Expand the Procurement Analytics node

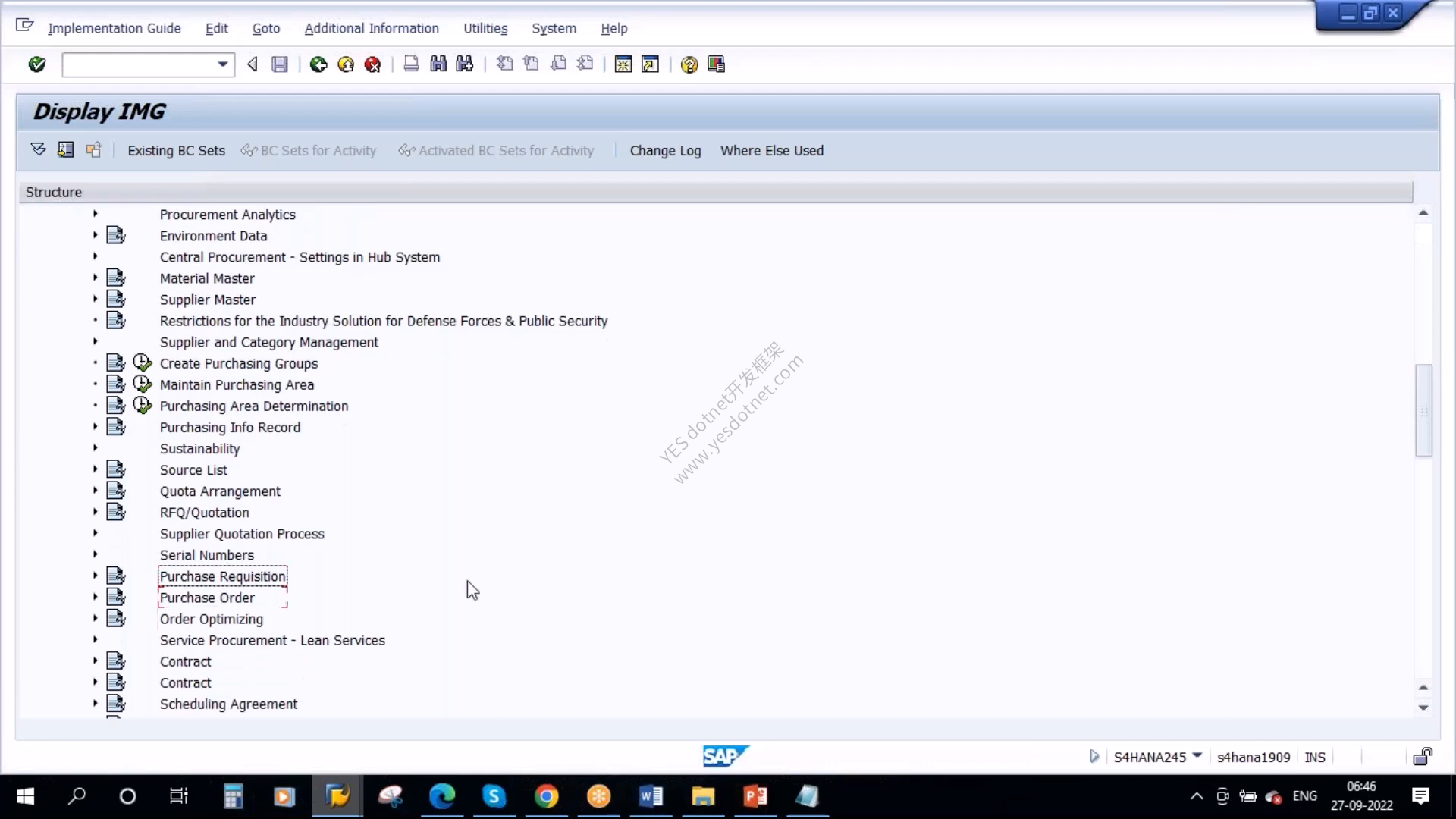click(x=95, y=214)
